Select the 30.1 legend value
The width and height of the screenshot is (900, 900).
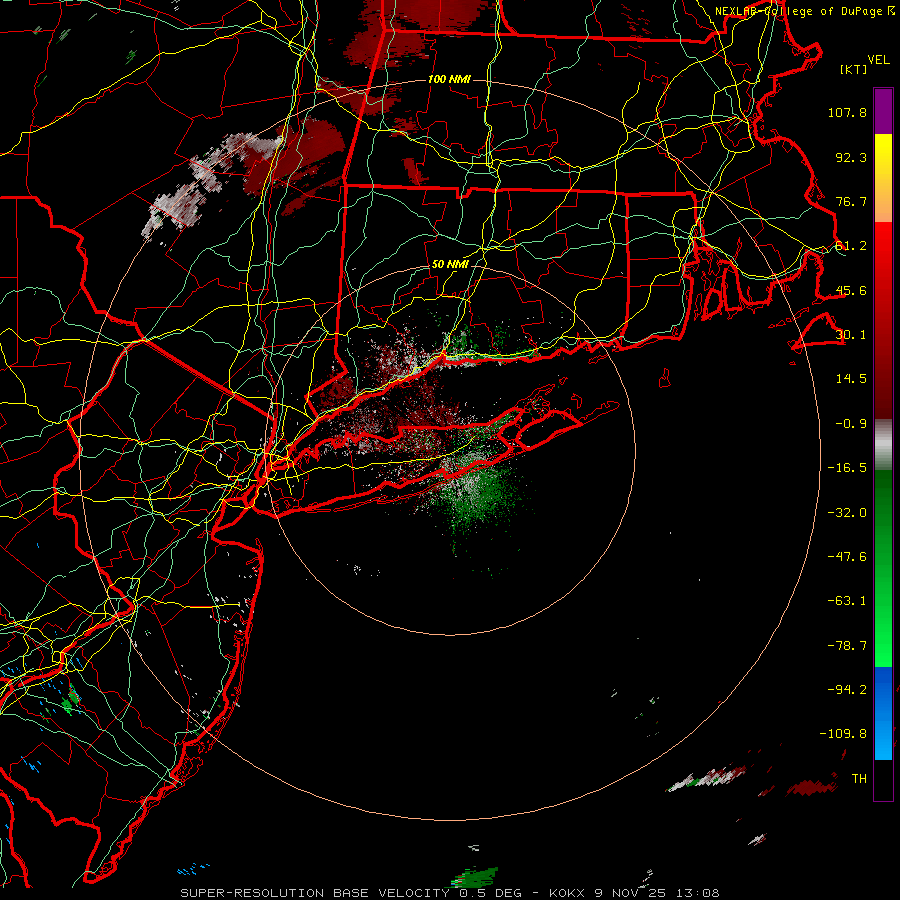[851, 335]
